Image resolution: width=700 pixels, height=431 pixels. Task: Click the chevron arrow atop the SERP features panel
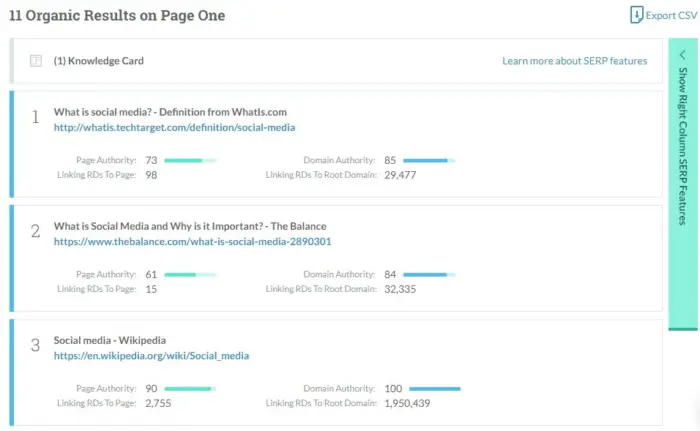point(682,55)
